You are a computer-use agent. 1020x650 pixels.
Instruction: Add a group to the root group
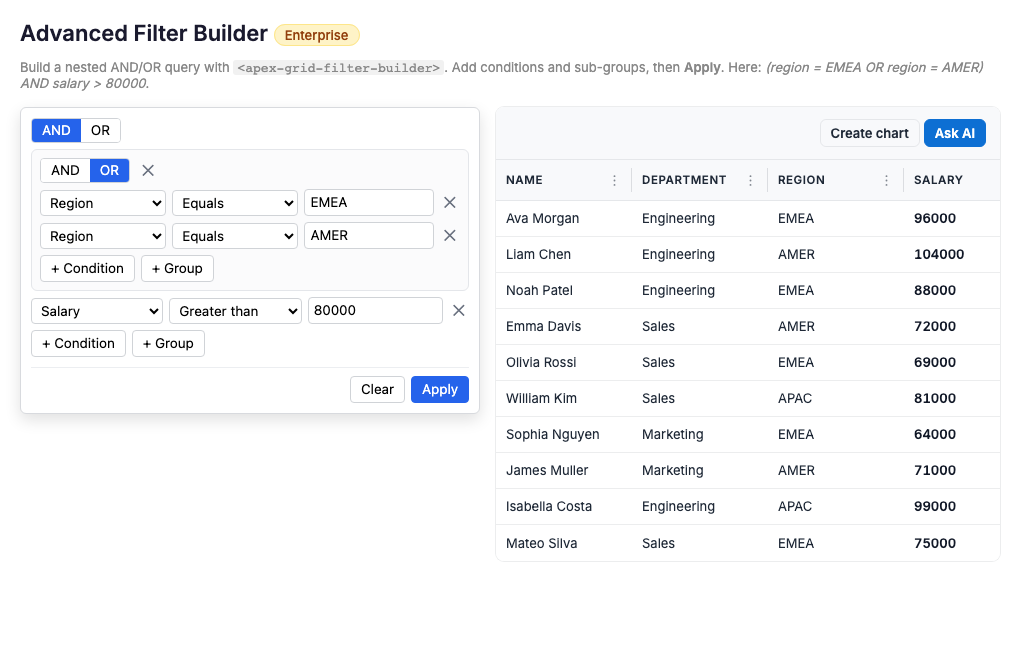168,344
